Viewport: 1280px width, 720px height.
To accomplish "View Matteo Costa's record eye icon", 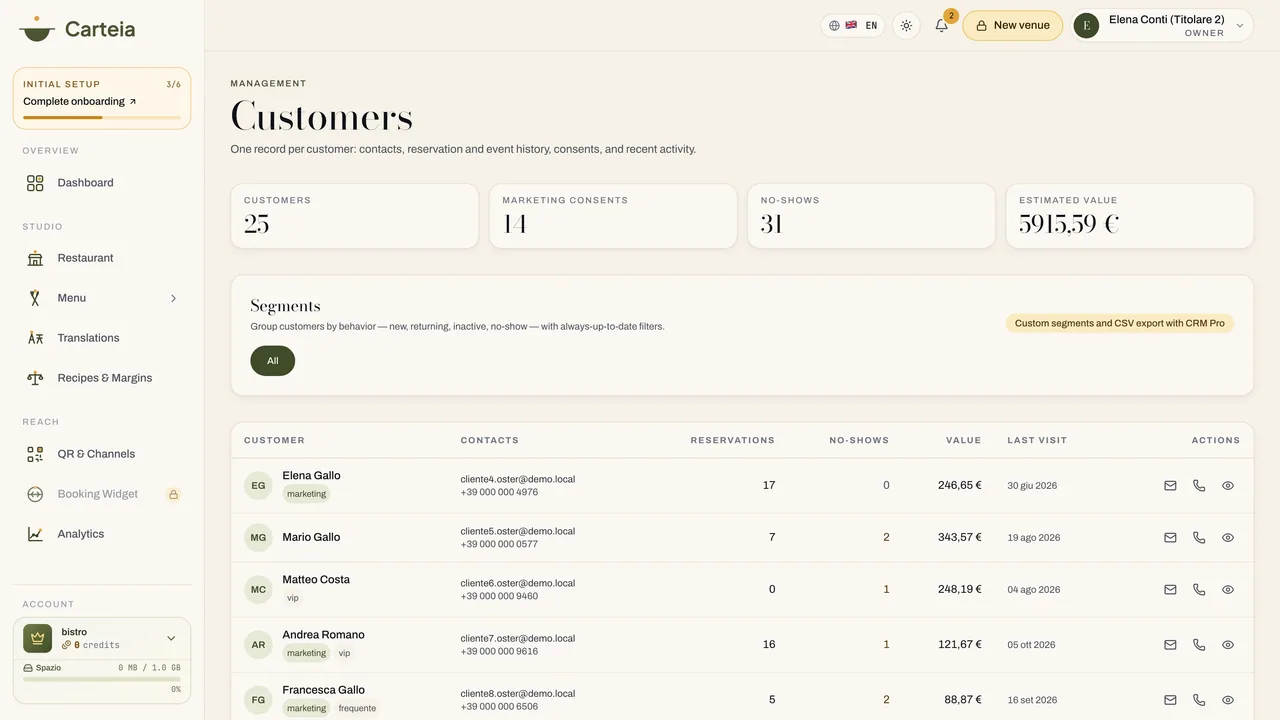I will pyautogui.click(x=1228, y=590).
